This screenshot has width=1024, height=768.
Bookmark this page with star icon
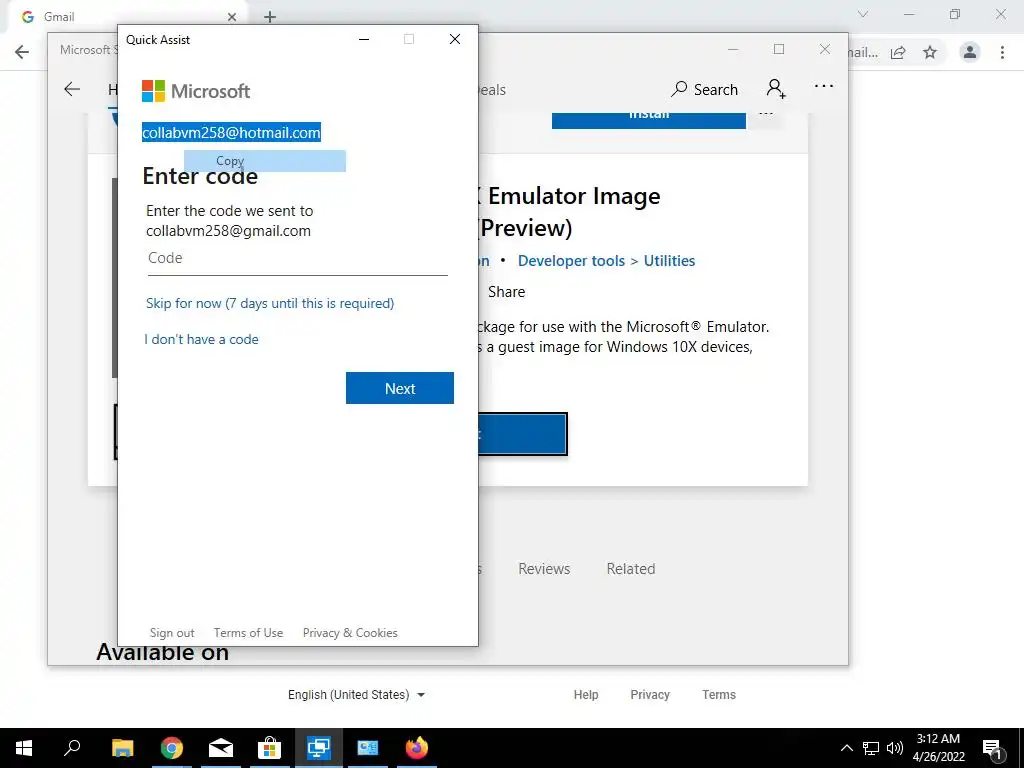tap(930, 52)
